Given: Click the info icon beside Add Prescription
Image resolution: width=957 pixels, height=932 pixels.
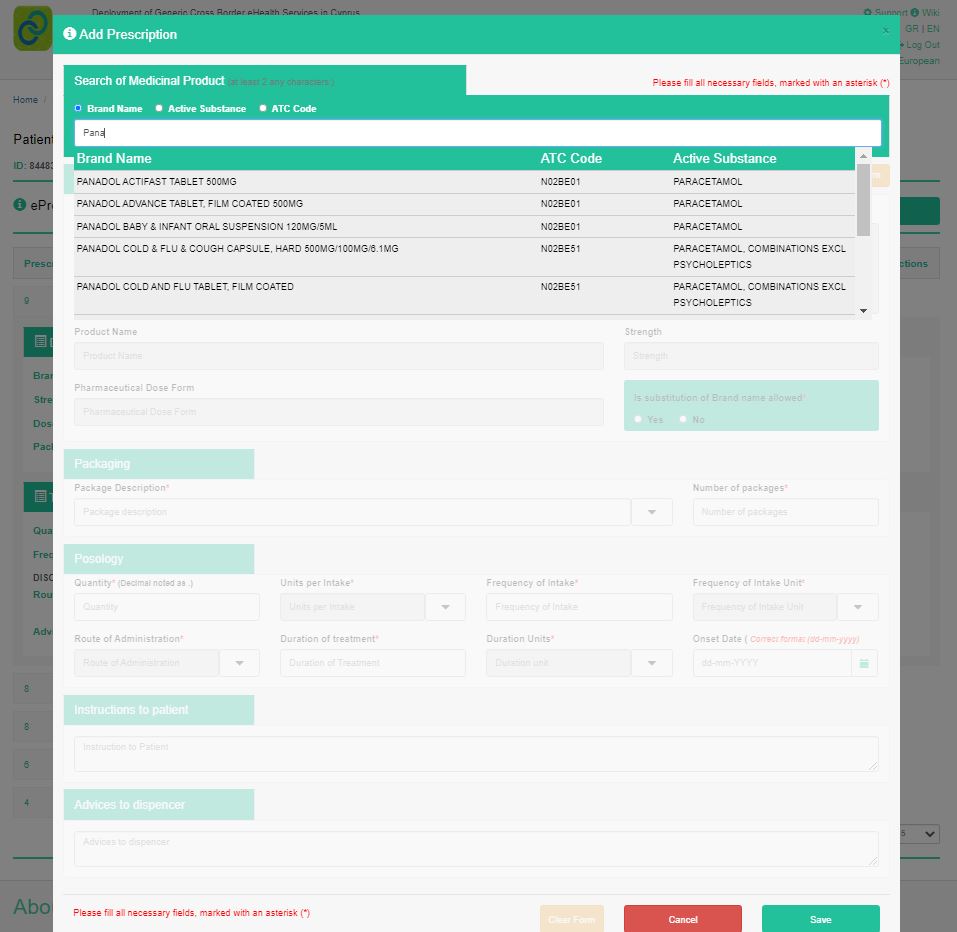Looking at the screenshot, I should (69, 34).
